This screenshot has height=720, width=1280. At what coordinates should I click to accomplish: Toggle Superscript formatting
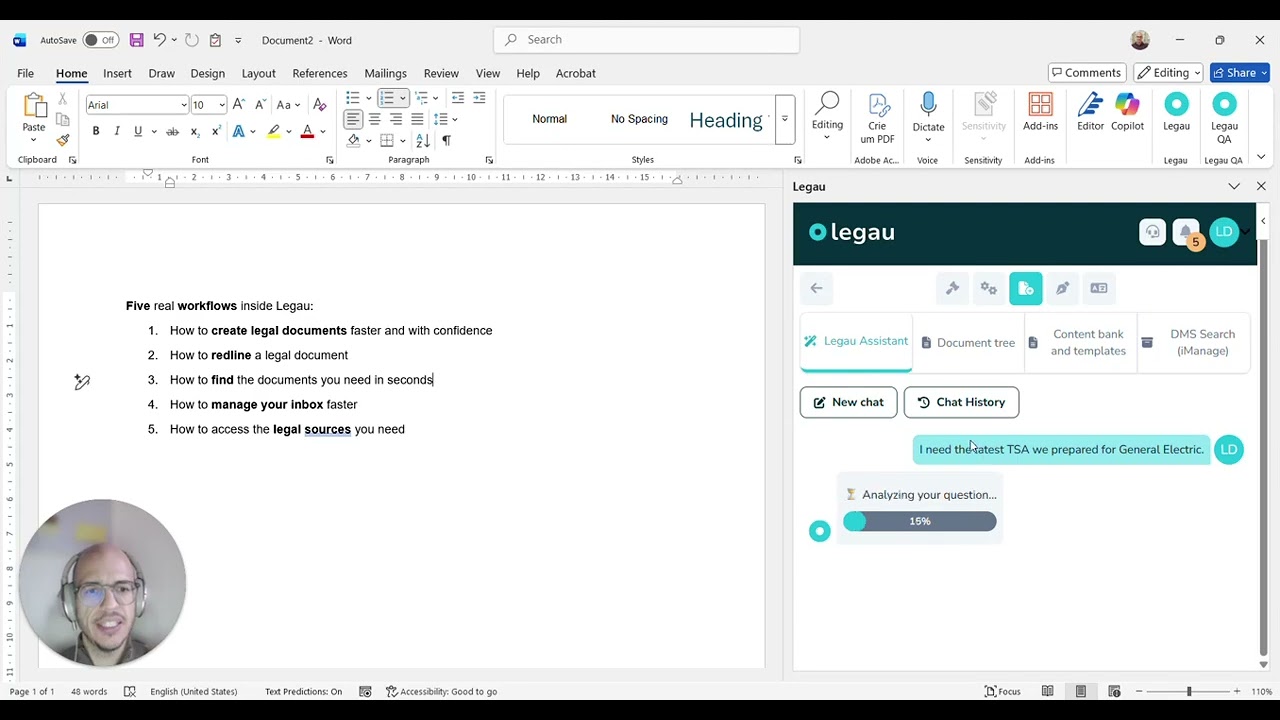point(214,131)
